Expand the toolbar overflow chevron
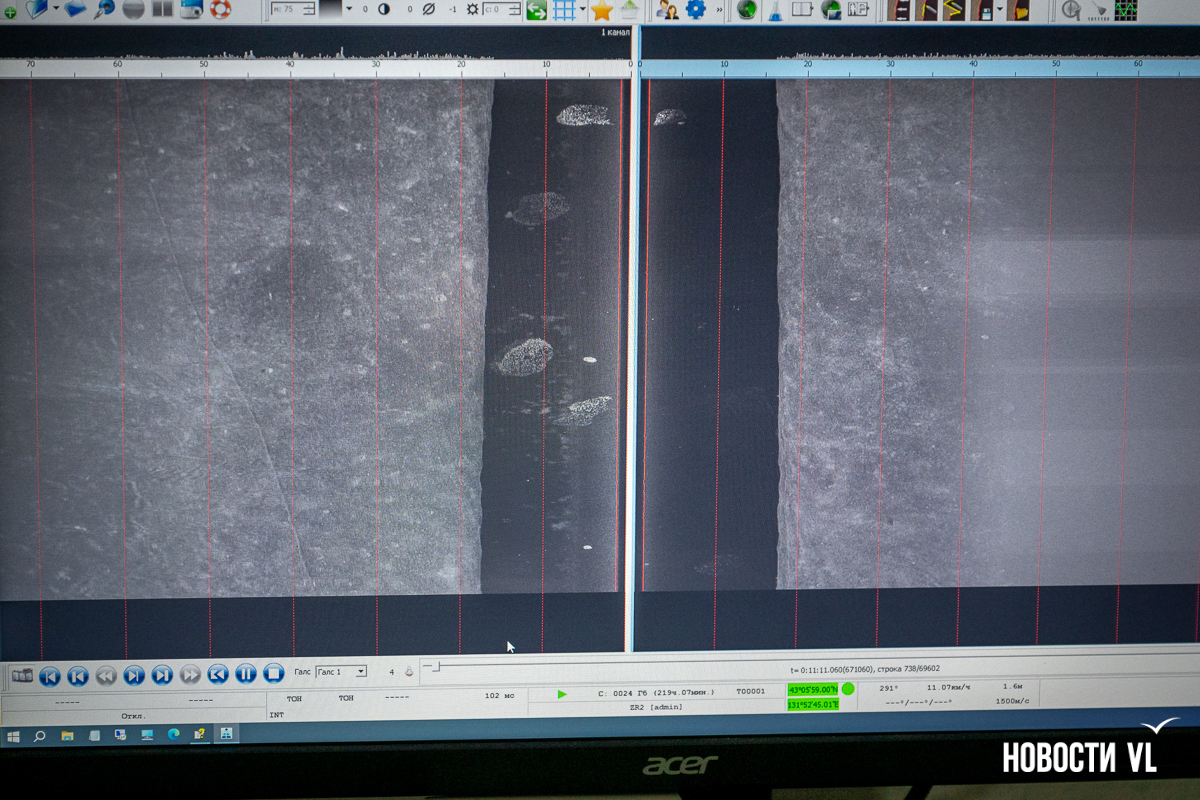The image size is (1200, 800). (x=719, y=10)
